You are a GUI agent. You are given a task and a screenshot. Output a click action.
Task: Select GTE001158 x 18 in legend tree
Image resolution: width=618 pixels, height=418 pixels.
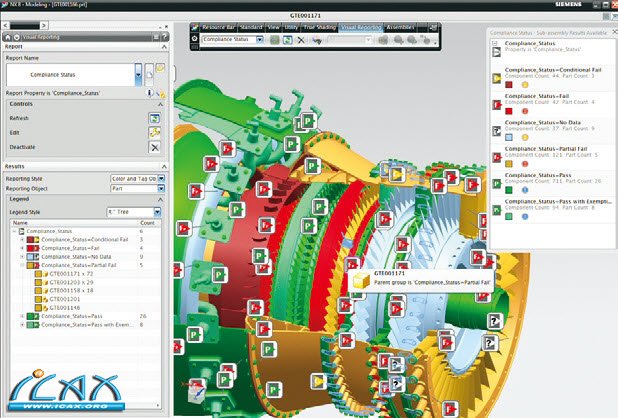click(x=71, y=291)
